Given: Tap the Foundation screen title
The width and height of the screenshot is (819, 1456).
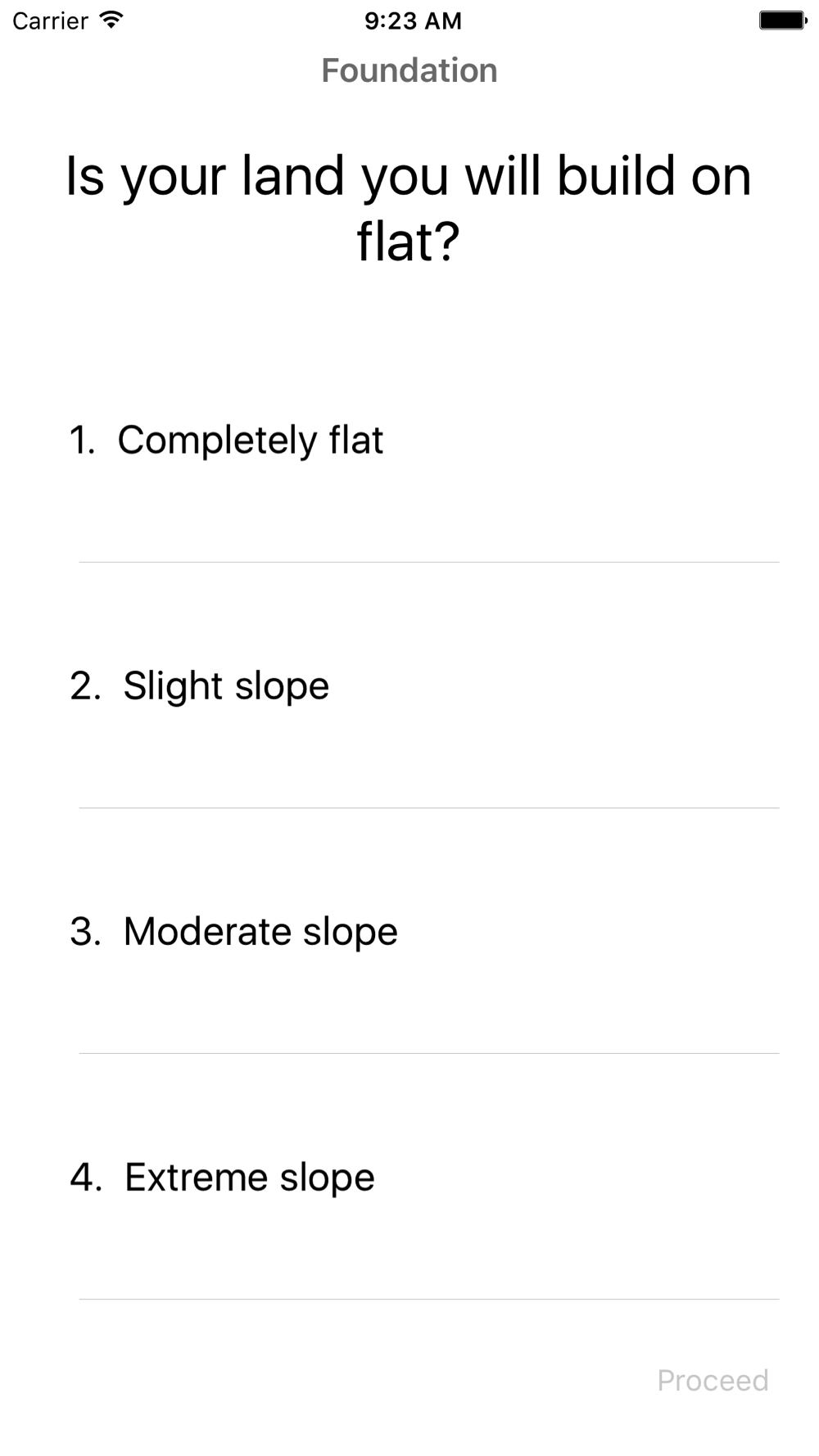Looking at the screenshot, I should [409, 70].
